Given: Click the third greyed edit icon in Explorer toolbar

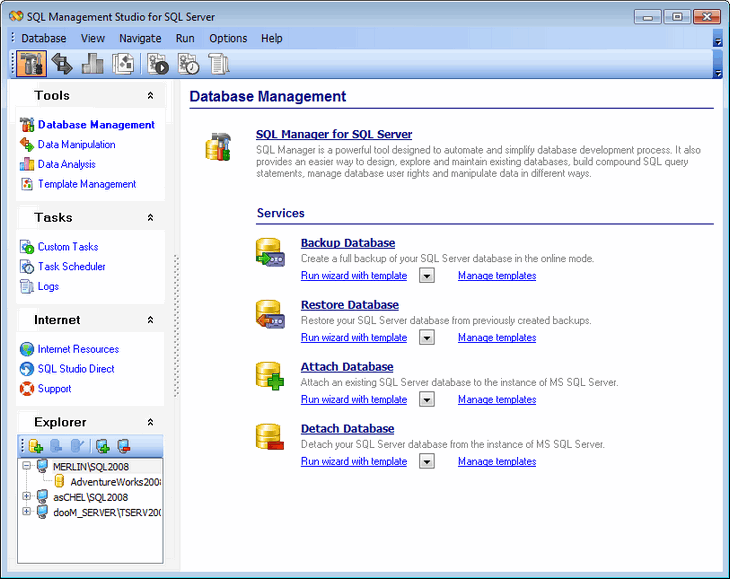Looking at the screenshot, I should [x=77, y=446].
